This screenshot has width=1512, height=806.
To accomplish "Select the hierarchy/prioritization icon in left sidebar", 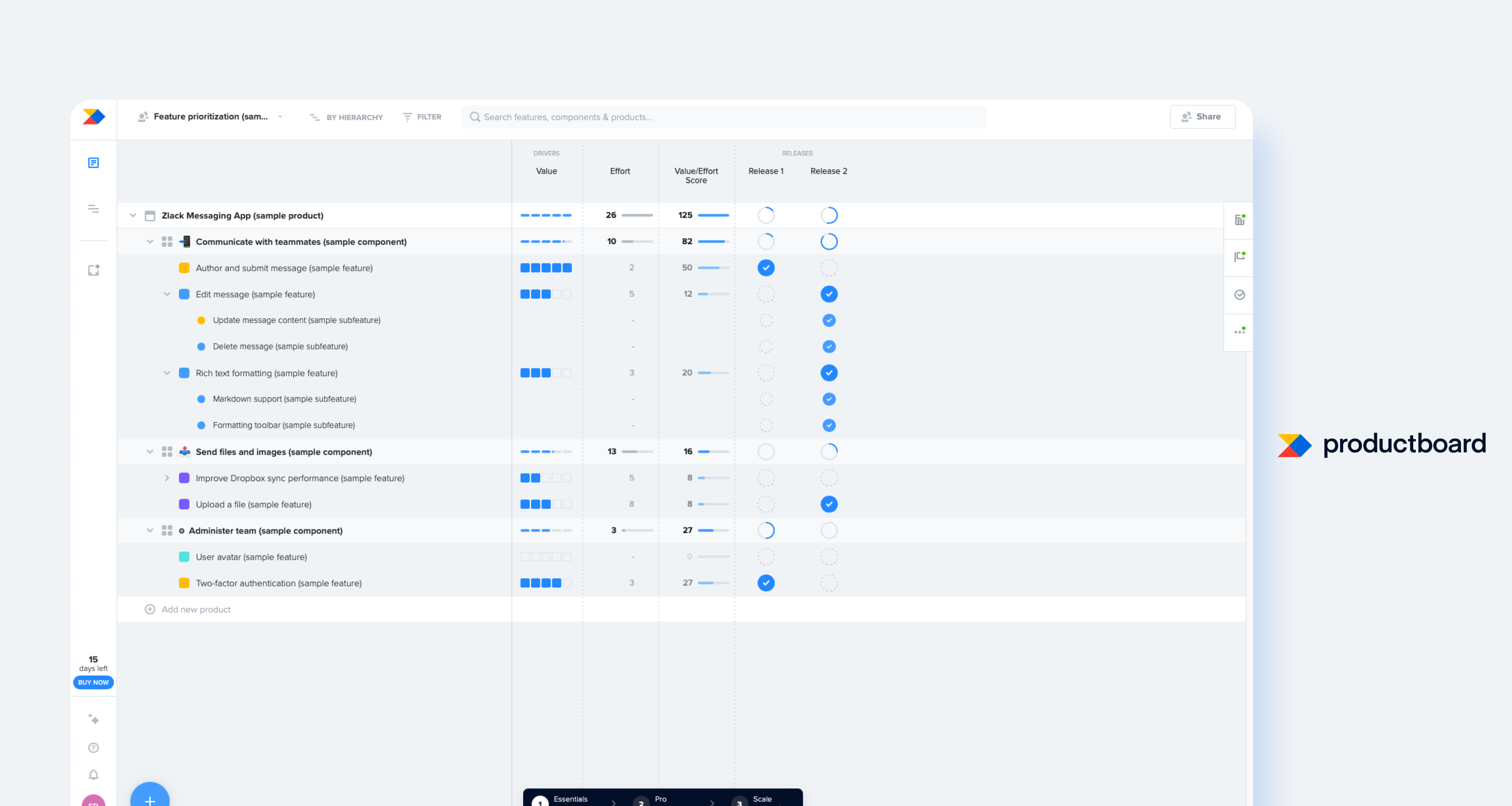I will (x=93, y=209).
